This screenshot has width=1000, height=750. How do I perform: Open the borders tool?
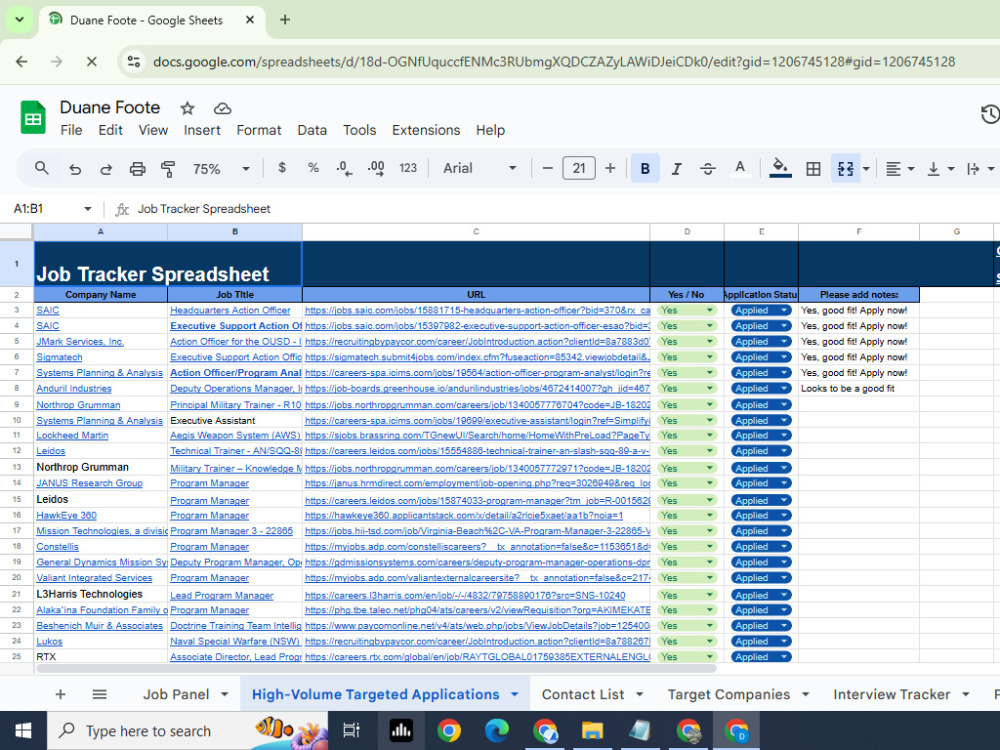coord(812,169)
